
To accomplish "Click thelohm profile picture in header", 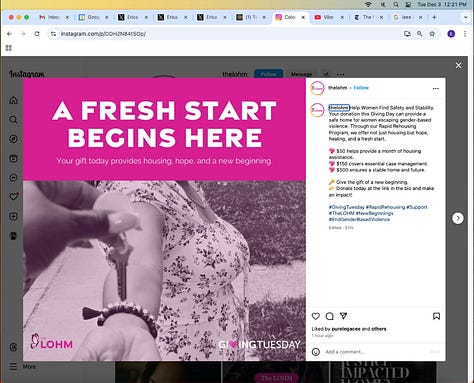I will 317,88.
